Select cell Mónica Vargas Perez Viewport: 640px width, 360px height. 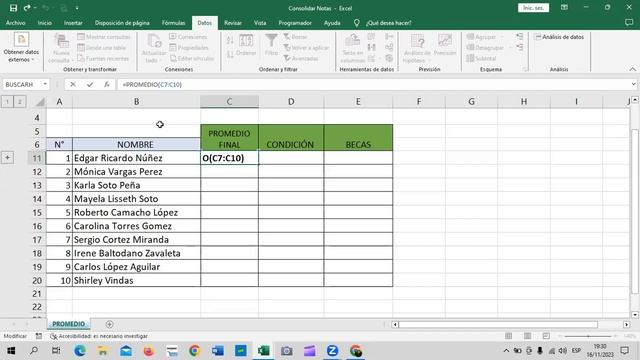136,171
